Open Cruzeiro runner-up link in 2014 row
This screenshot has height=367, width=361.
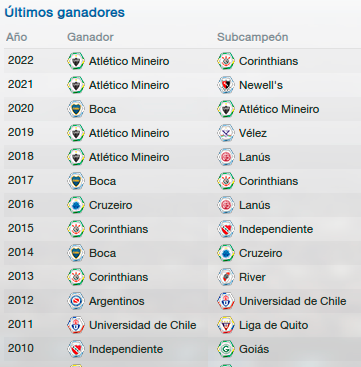(x=261, y=253)
